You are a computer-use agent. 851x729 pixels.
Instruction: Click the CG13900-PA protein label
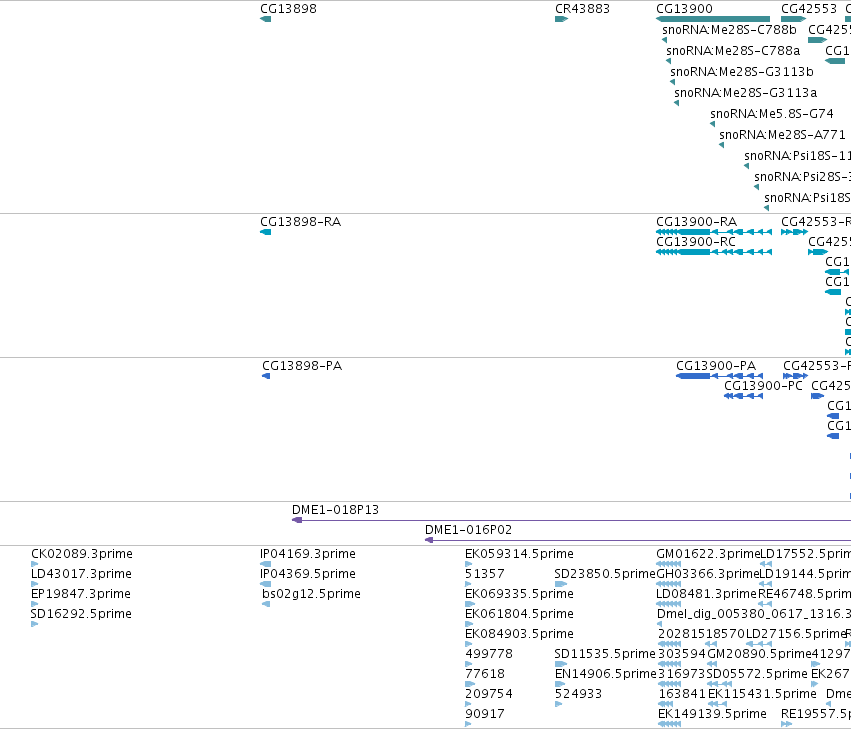point(716,366)
